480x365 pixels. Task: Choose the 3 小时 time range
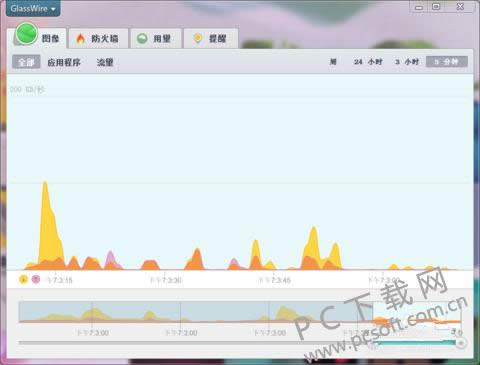click(407, 62)
